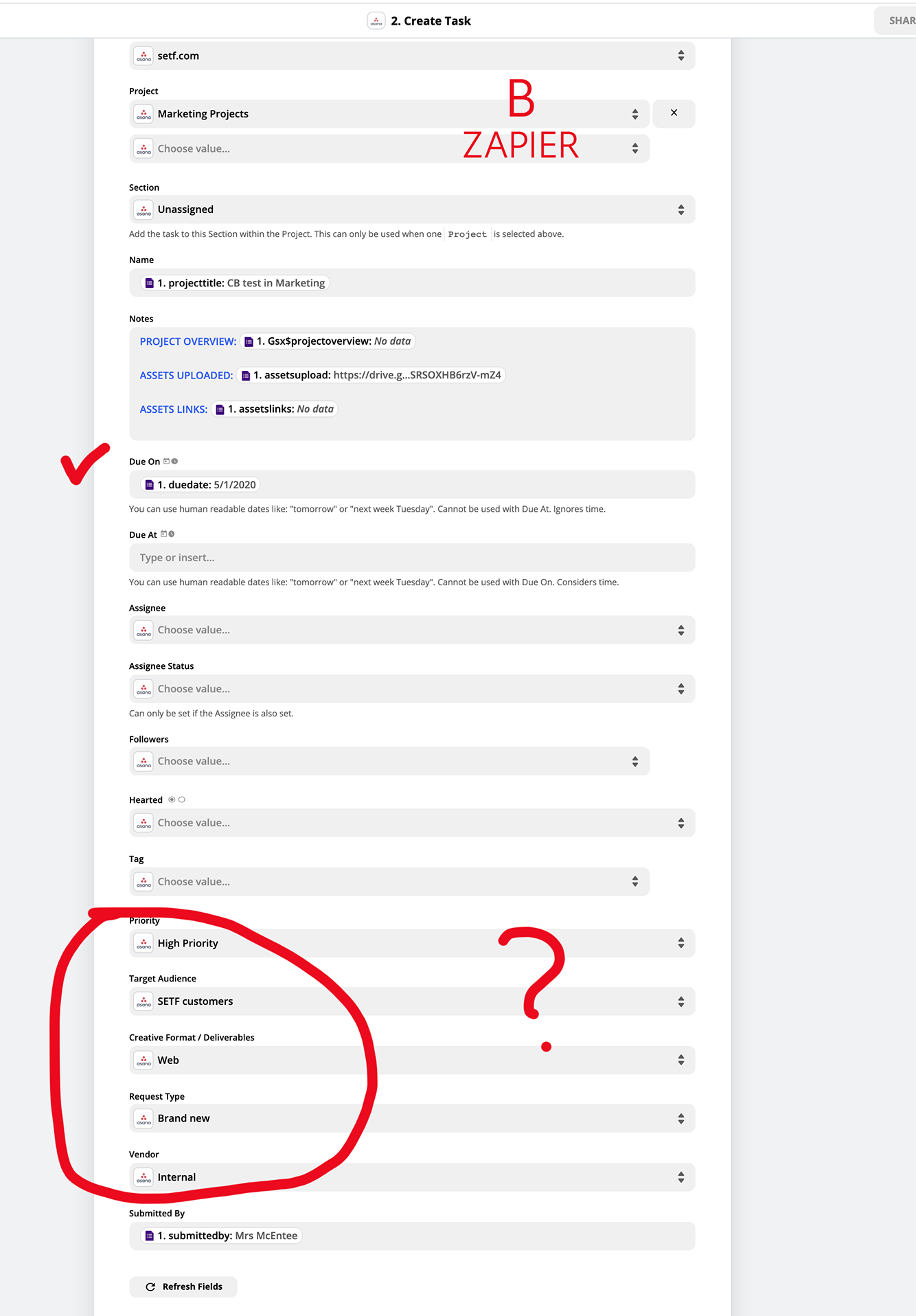Open the Section dropdown showing Unassigned

click(x=412, y=209)
